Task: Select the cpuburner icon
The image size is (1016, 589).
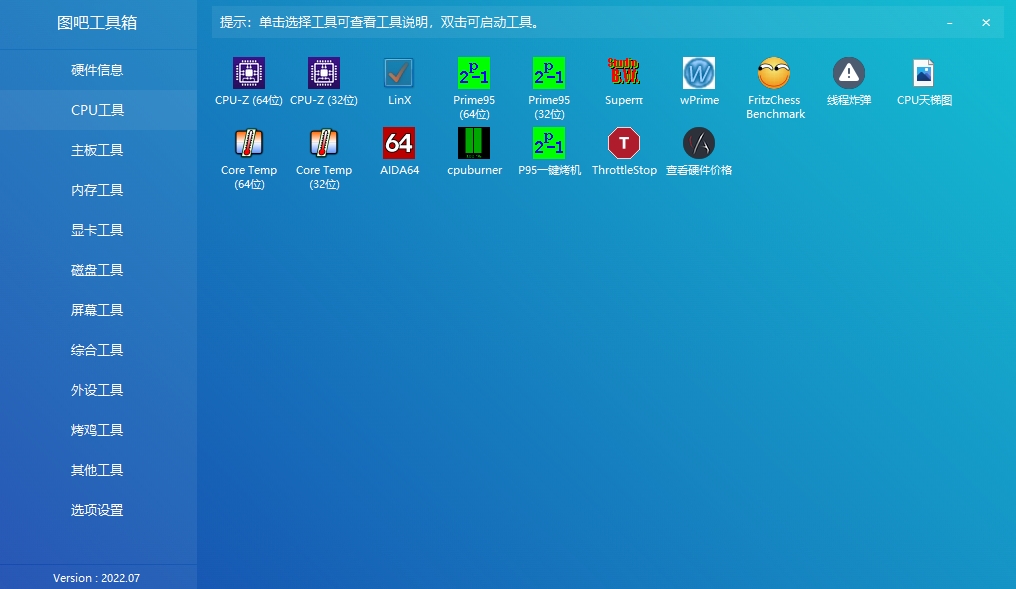Action: 474,143
